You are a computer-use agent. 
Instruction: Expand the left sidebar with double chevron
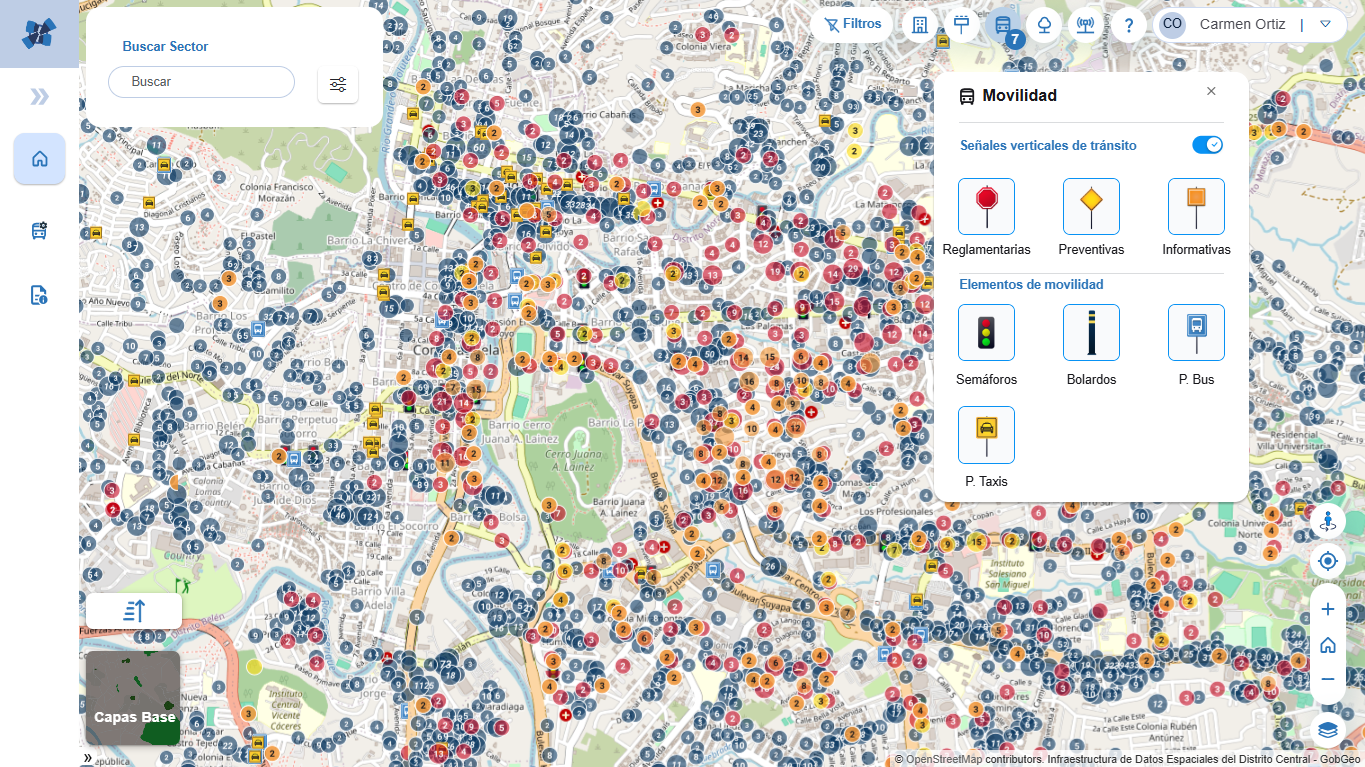click(39, 96)
